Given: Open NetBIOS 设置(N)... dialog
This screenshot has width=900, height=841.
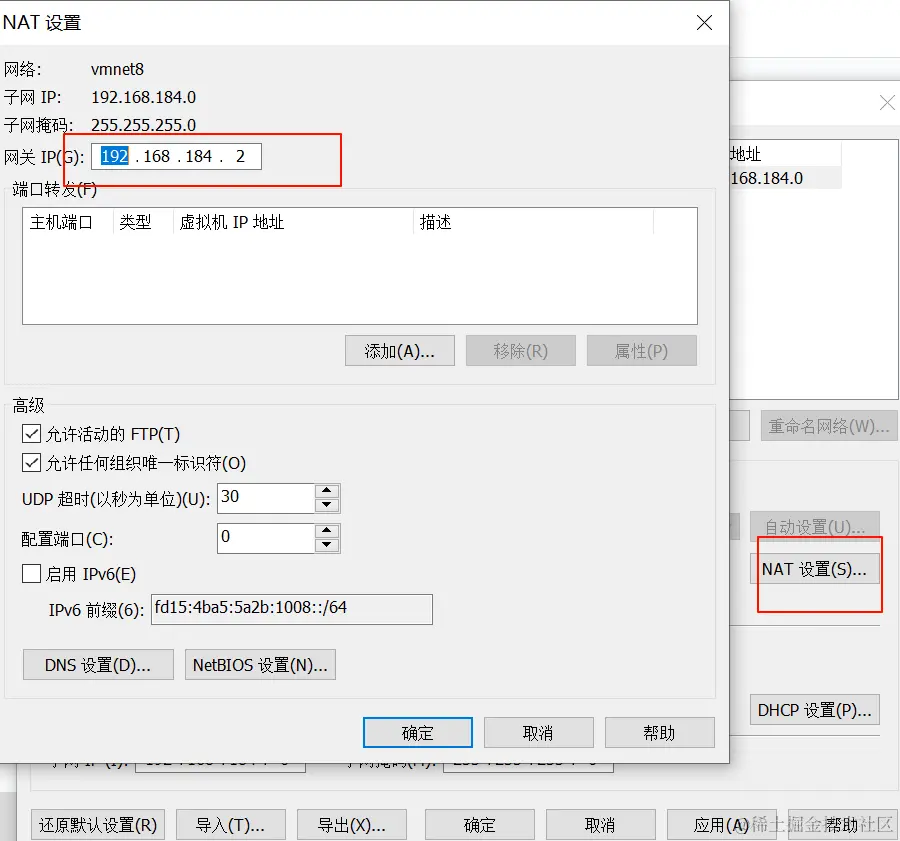Looking at the screenshot, I should click(260, 665).
